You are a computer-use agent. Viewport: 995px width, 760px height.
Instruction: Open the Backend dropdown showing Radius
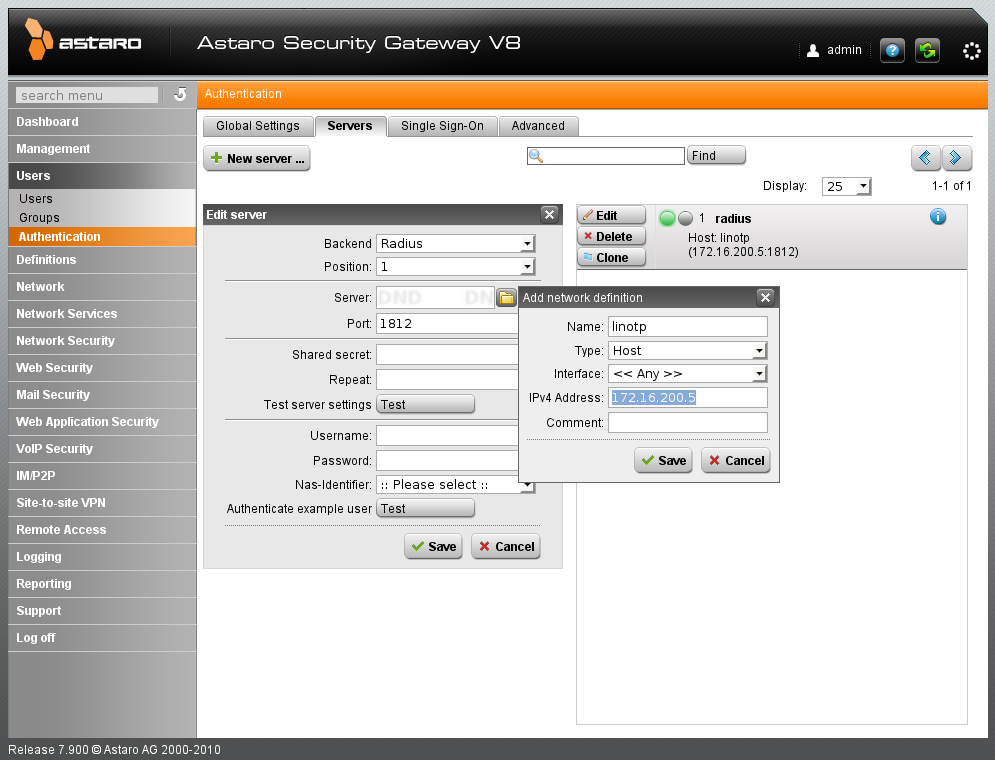coord(456,243)
